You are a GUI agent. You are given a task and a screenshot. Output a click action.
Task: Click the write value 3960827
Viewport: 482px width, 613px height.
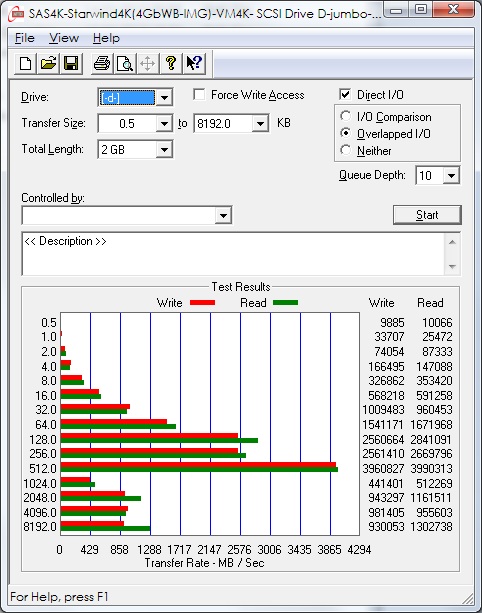(x=383, y=468)
